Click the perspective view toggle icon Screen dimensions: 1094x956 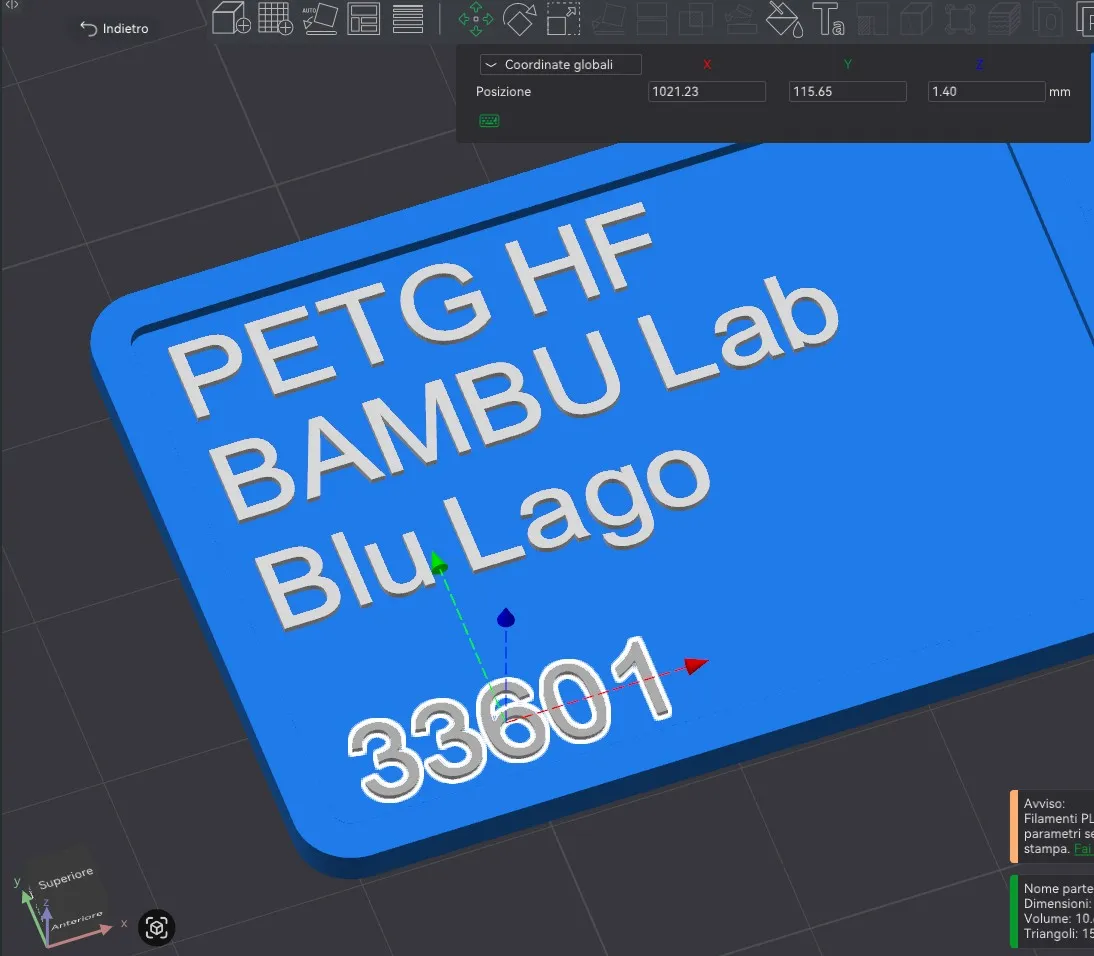point(156,927)
